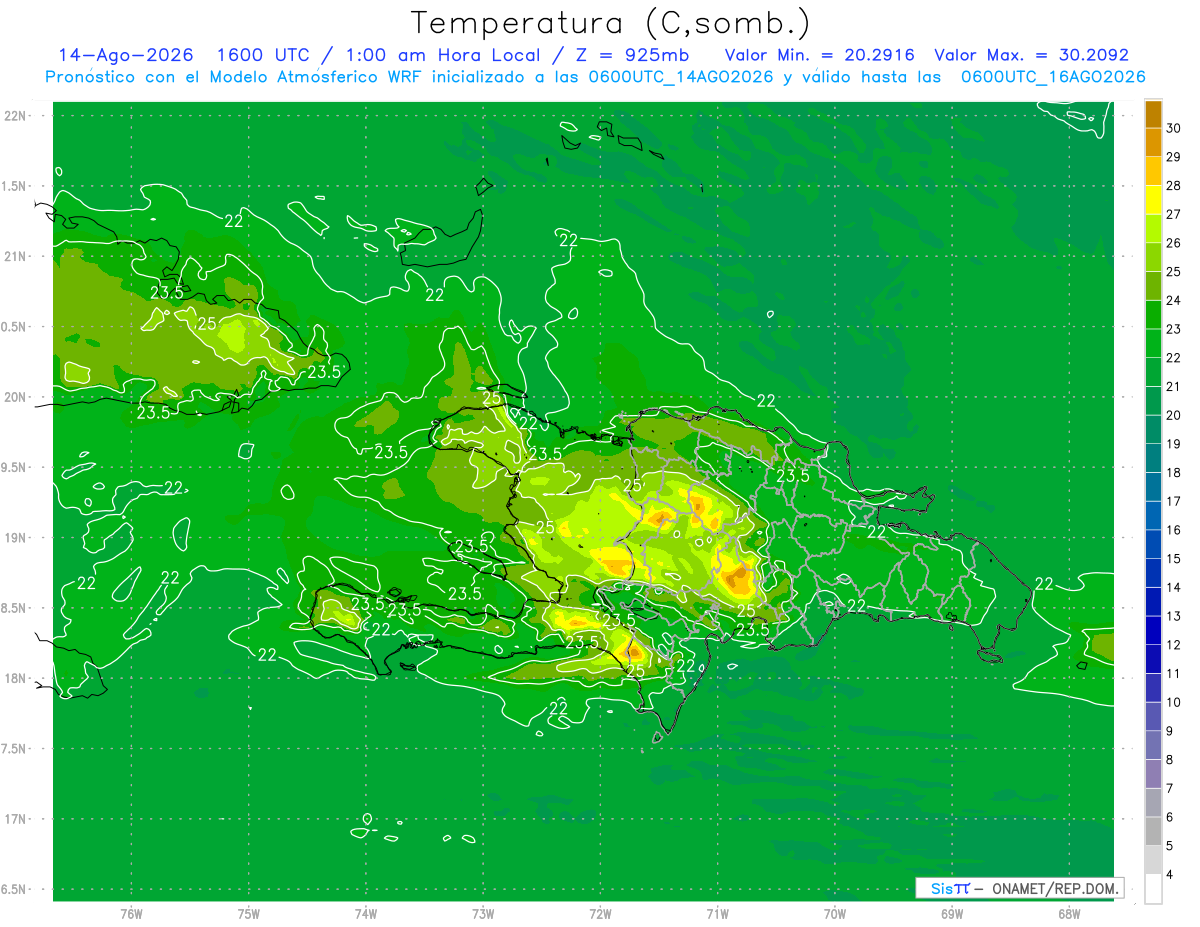Click the clipped "1.5N" latitude label
This screenshot has height=927, width=1200.
pyautogui.click(x=14, y=187)
